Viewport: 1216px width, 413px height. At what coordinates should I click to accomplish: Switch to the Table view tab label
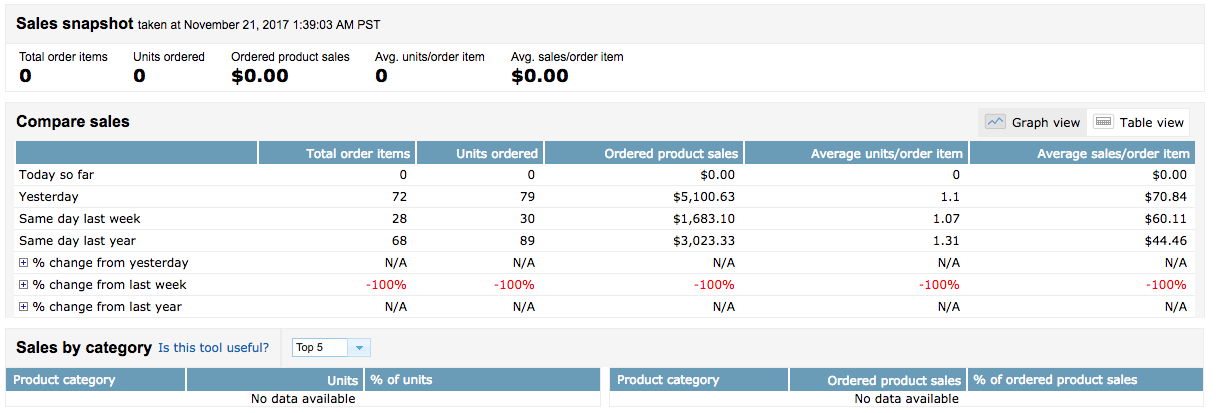point(1152,123)
